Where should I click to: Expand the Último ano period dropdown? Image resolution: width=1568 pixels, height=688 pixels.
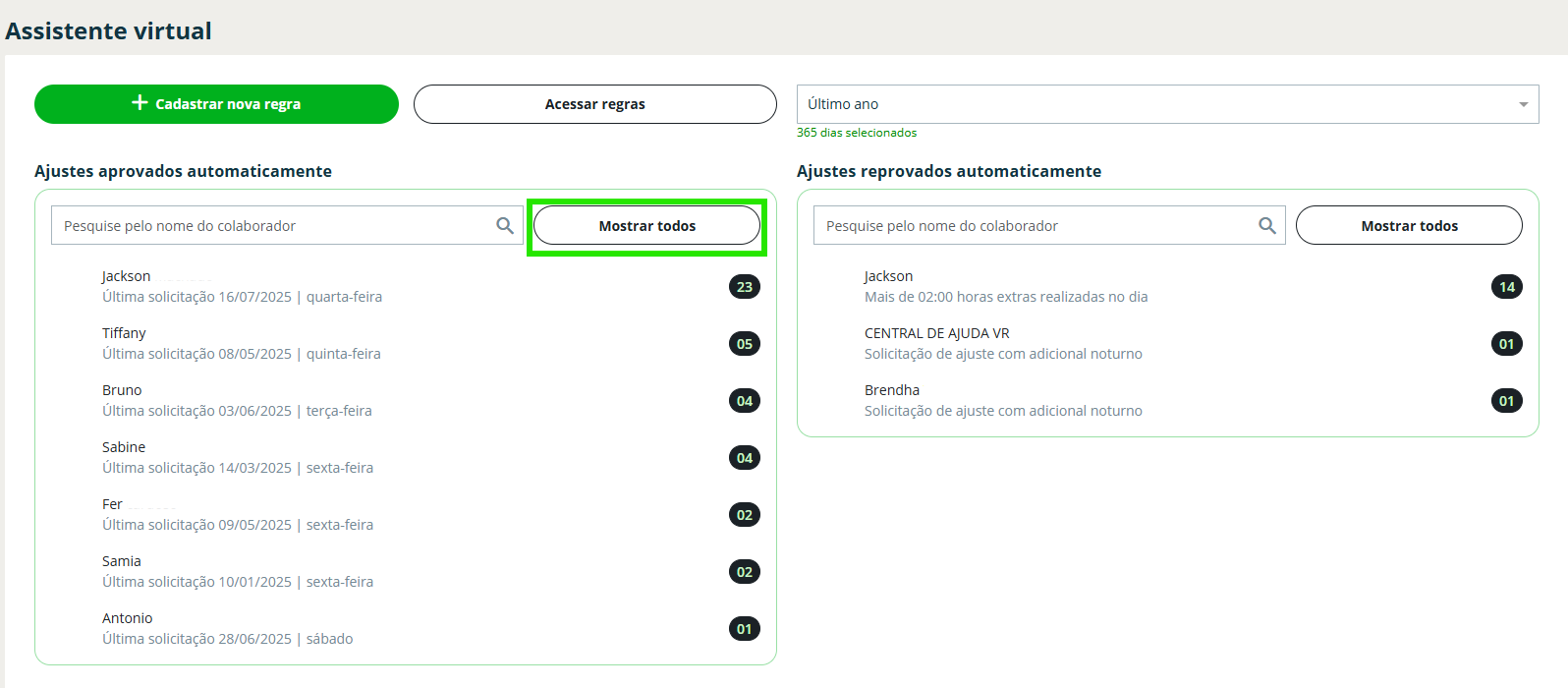pyautogui.click(x=1167, y=104)
